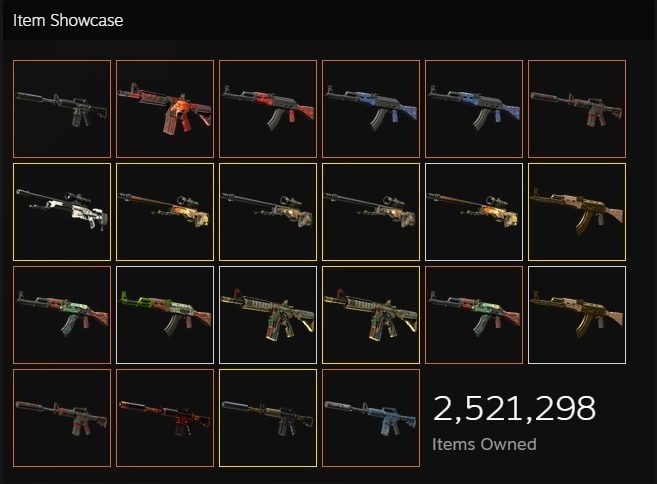
Task: Click the green-topped AK-47 with white border
Action: coord(165,315)
